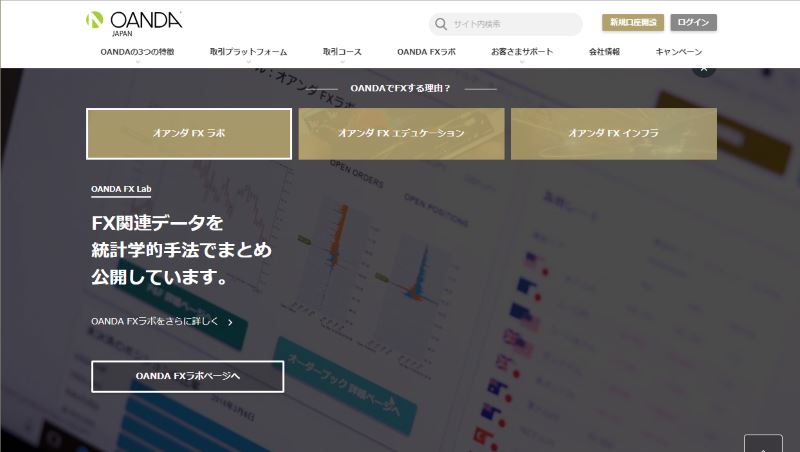Click the OANDA FXラボをさらに詳しく link

(155, 321)
